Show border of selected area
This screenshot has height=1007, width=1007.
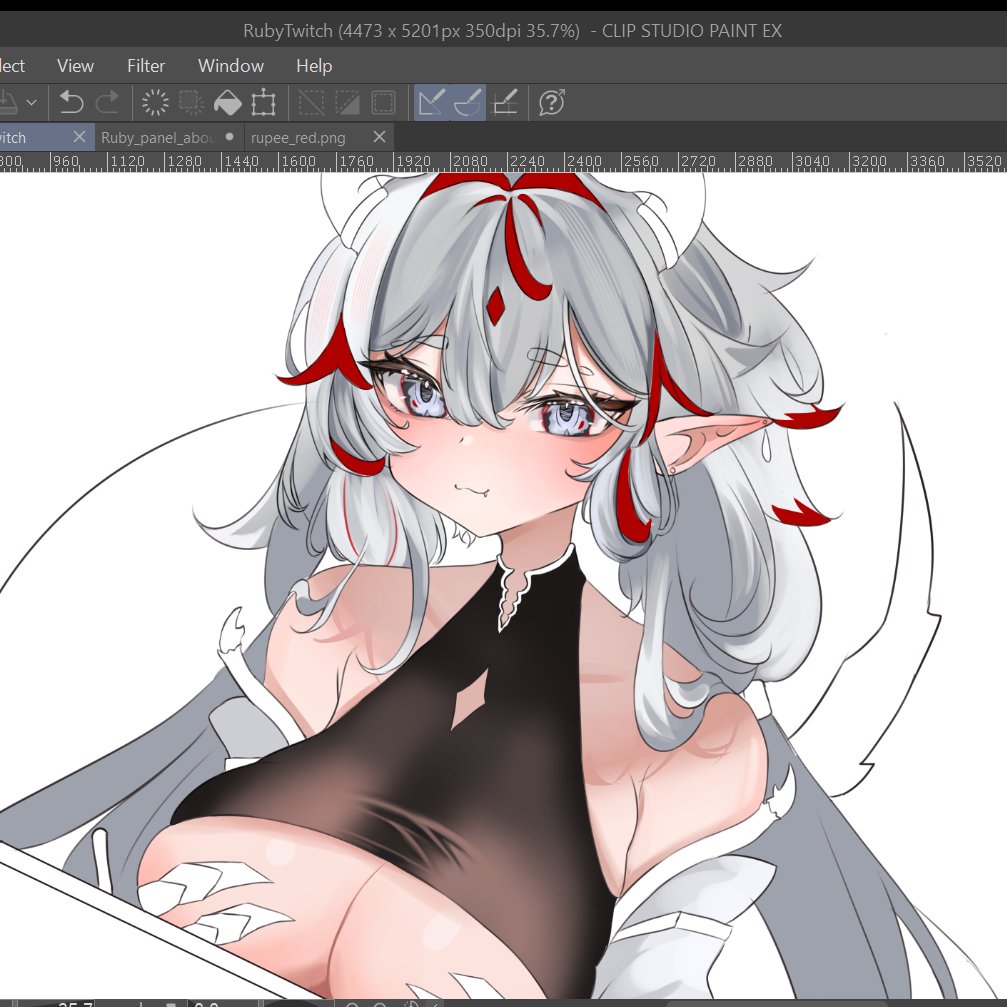383,102
